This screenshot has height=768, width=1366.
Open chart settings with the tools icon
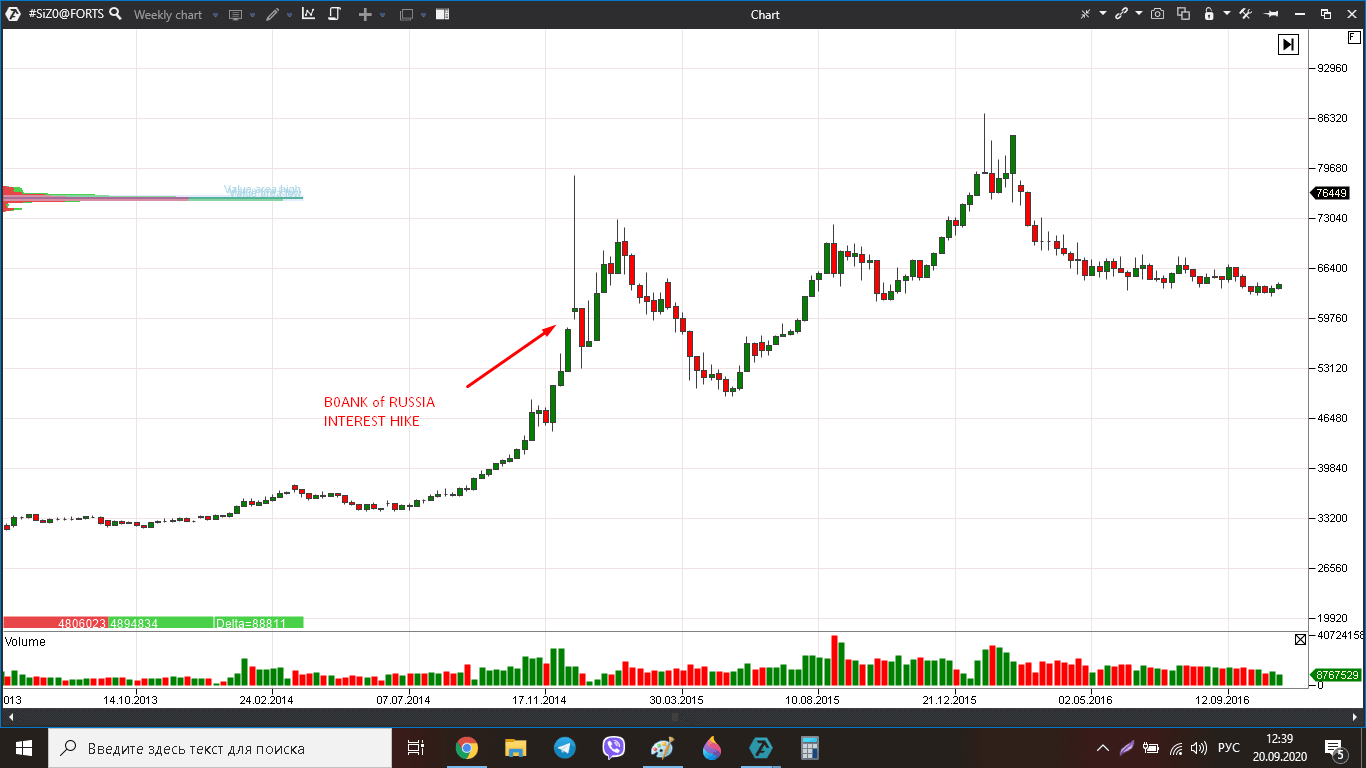tap(1245, 14)
